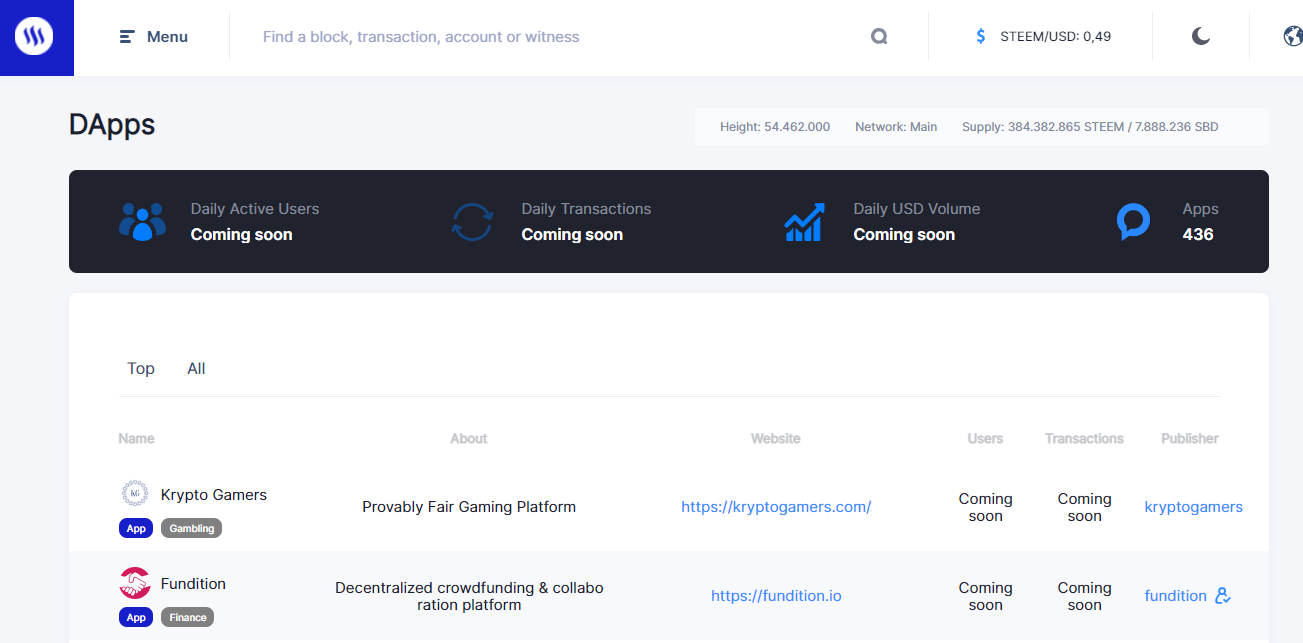Viewport: 1303px width, 643px height.
Task: Click the Apps count 436
Action: 1198,235
